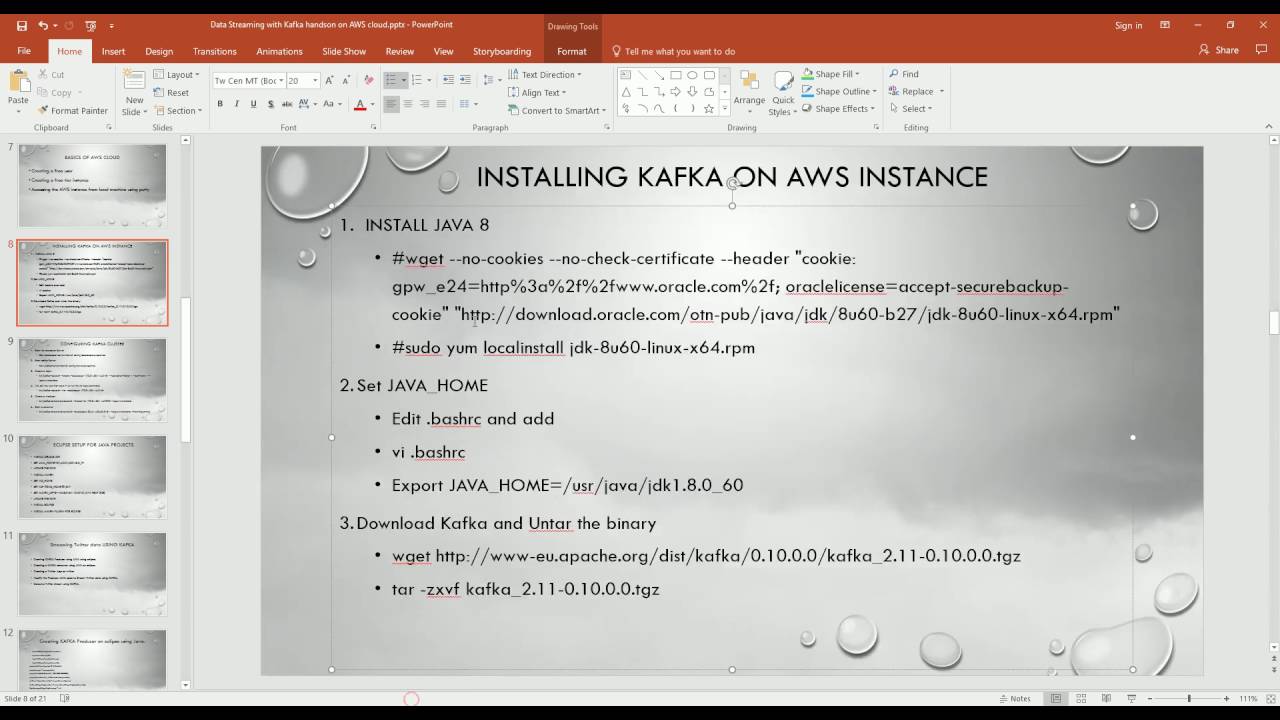1280x720 pixels.
Task: Click Tell me what you want to do
Action: [x=673, y=51]
